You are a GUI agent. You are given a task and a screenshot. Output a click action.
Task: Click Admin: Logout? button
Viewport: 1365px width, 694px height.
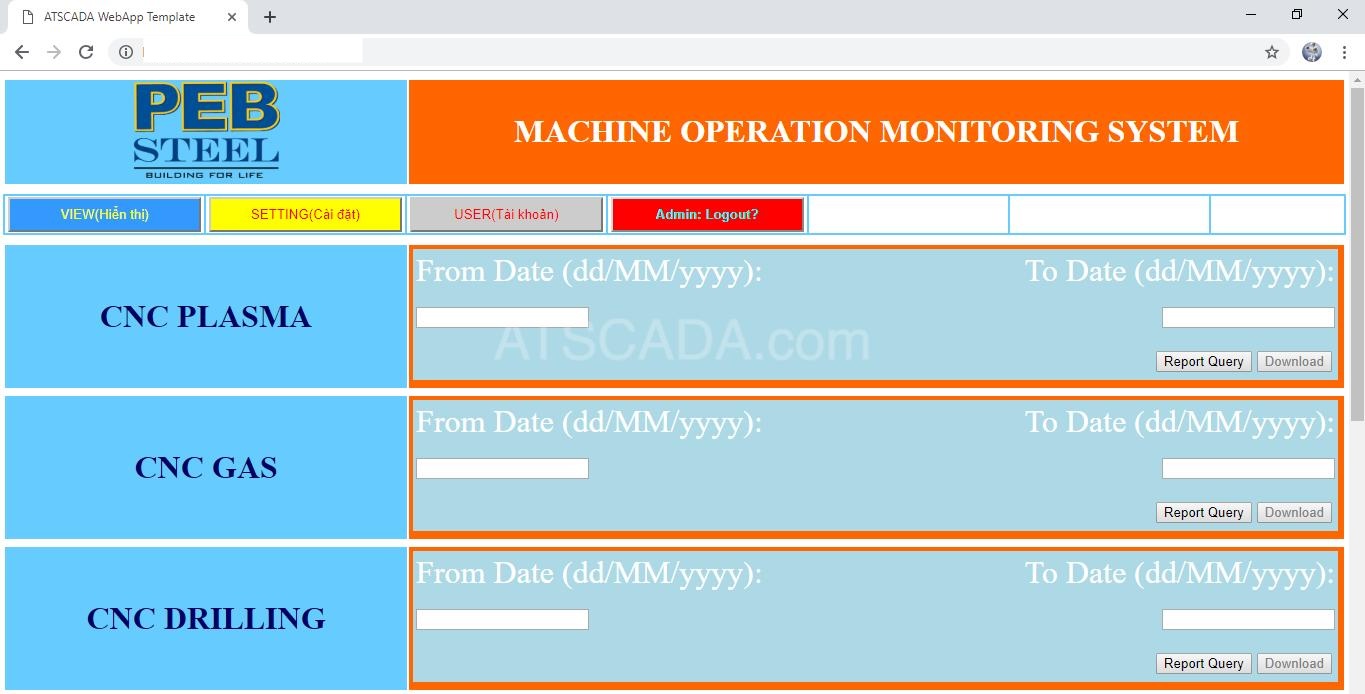point(707,214)
